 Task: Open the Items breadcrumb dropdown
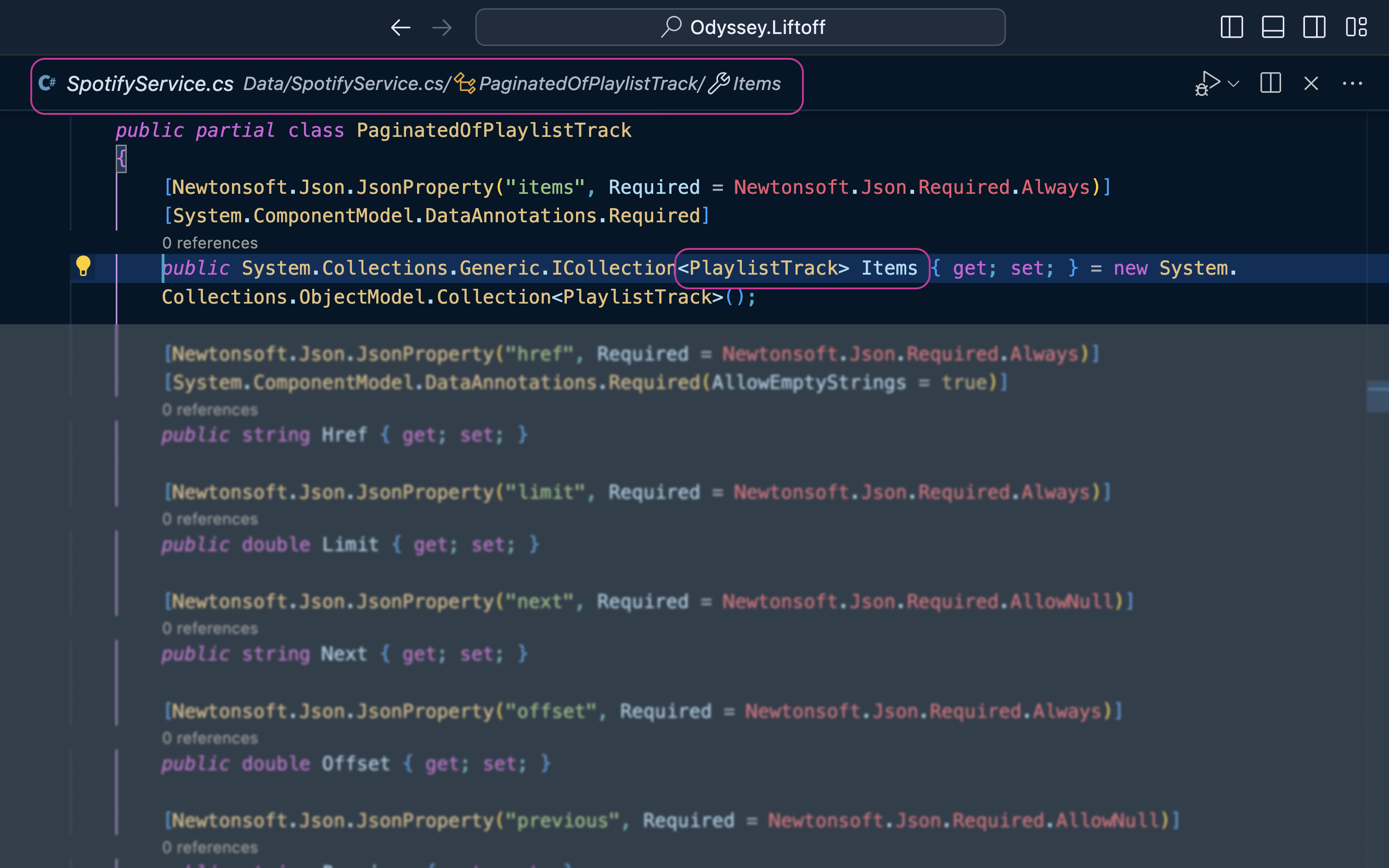(x=757, y=84)
